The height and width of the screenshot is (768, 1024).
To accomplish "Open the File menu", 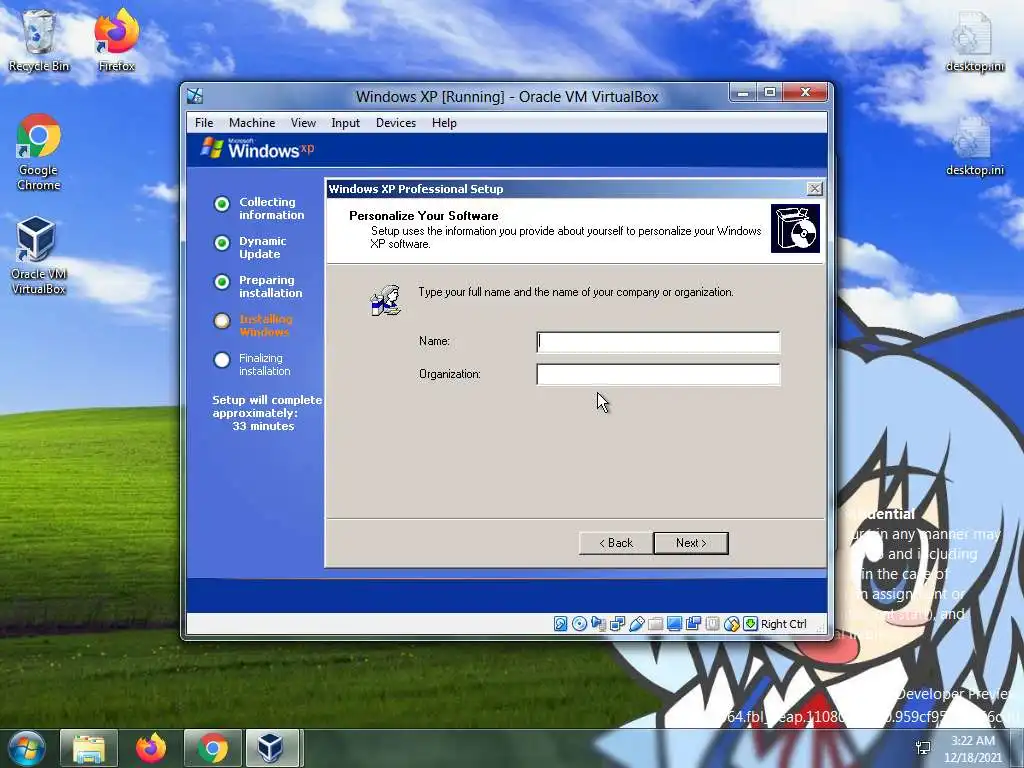I will click(x=204, y=123).
